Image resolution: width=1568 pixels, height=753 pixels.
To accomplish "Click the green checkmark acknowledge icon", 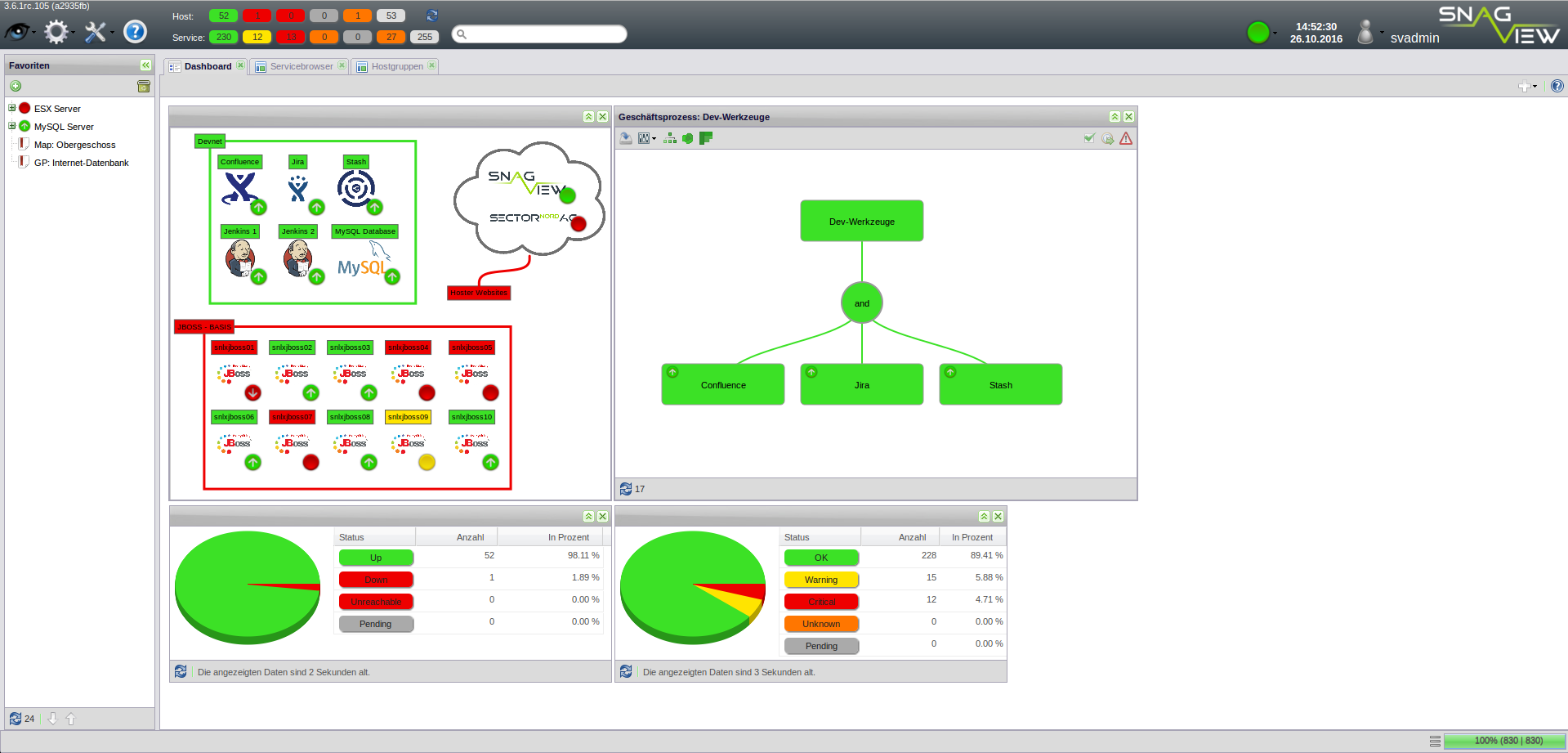I will tap(1089, 138).
